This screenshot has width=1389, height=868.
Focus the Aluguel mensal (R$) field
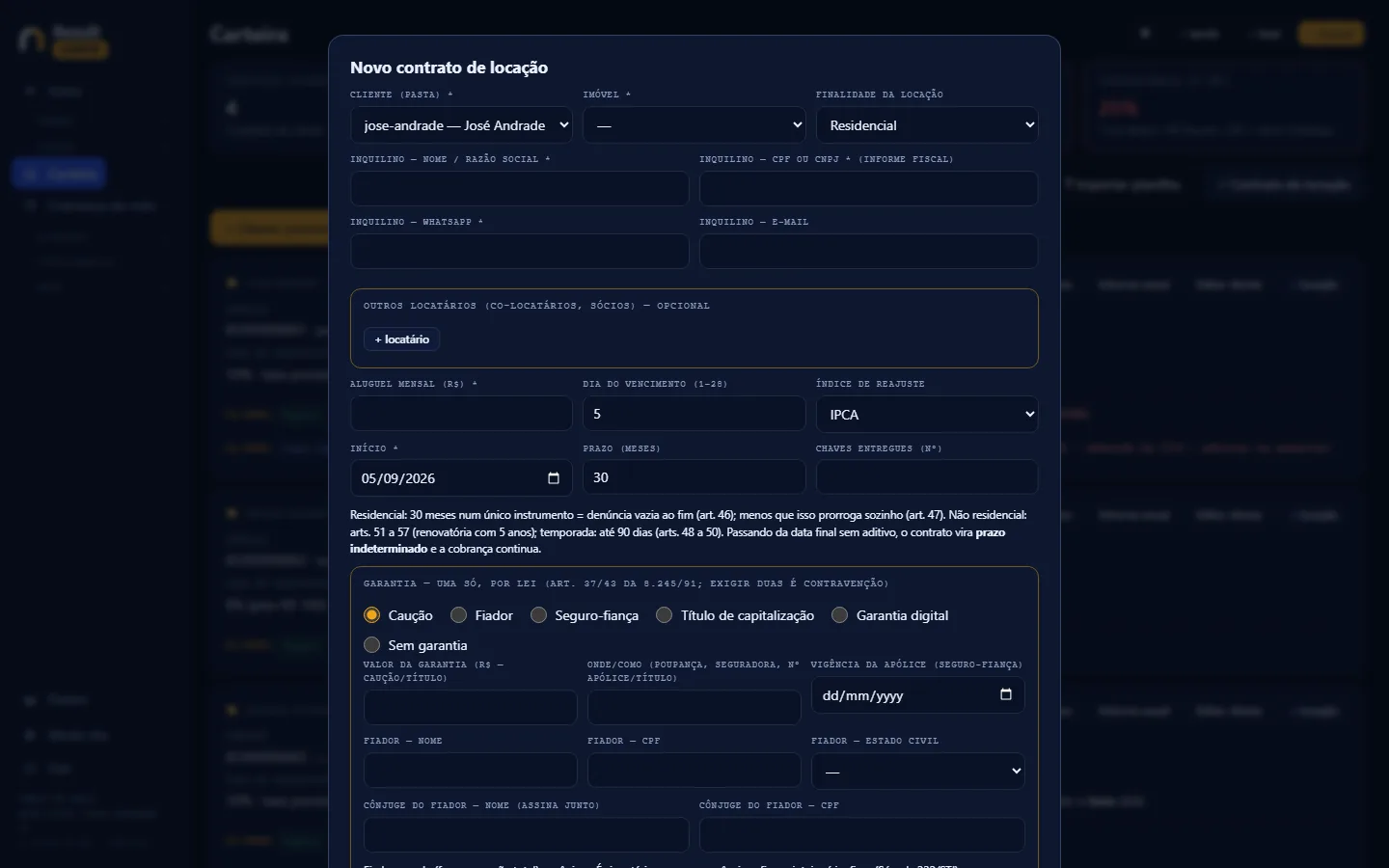point(461,414)
